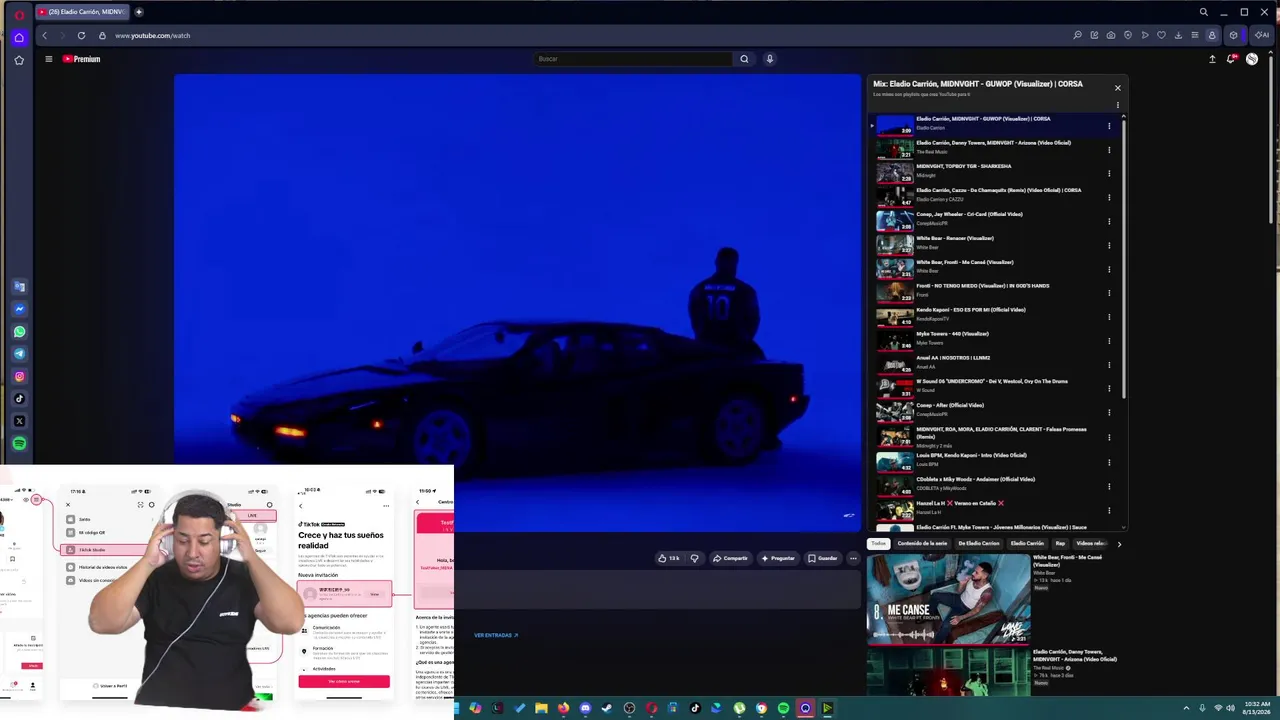Open Opera Aria AI button
1280x720 pixels.
[1263, 35]
